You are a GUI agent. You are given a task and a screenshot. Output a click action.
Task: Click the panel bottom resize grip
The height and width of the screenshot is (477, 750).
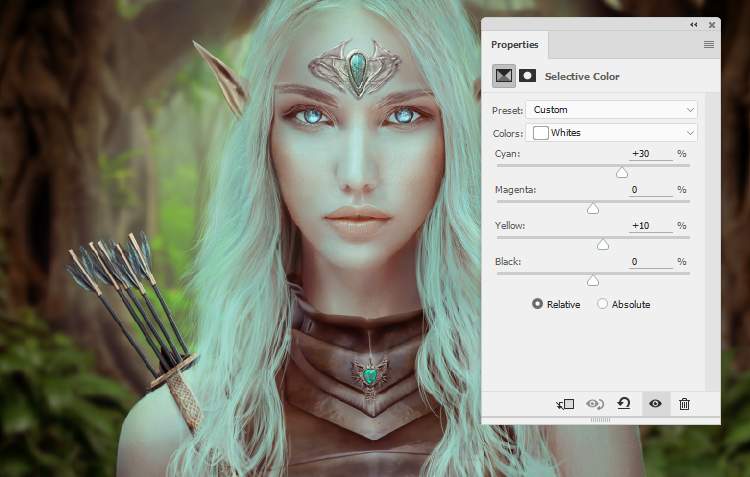[x=601, y=420]
